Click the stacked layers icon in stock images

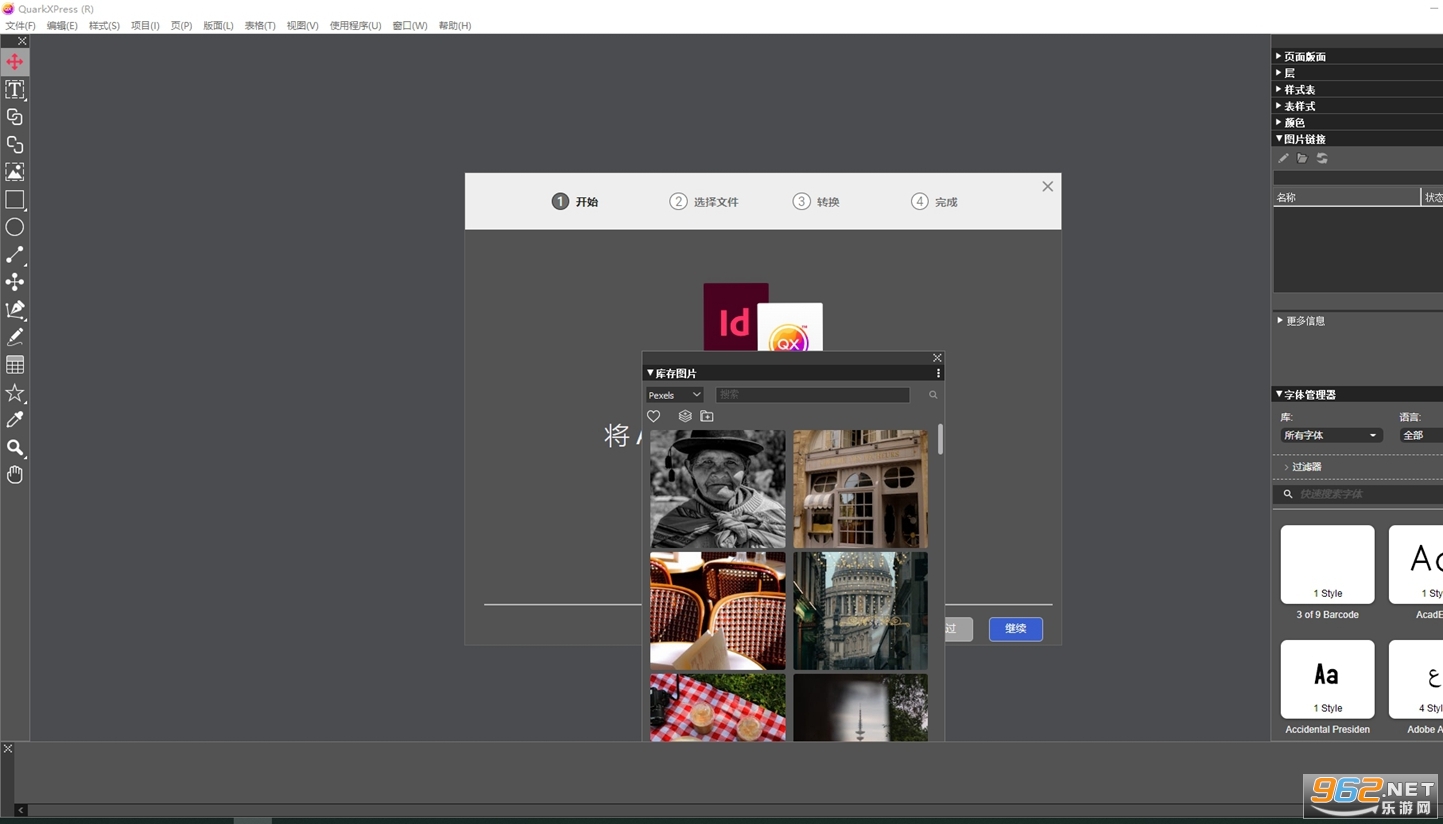click(x=685, y=416)
